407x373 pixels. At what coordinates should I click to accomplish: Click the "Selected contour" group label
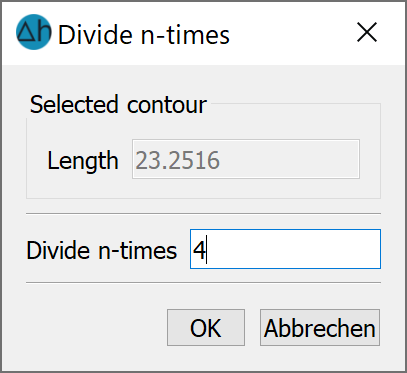[x=118, y=104]
